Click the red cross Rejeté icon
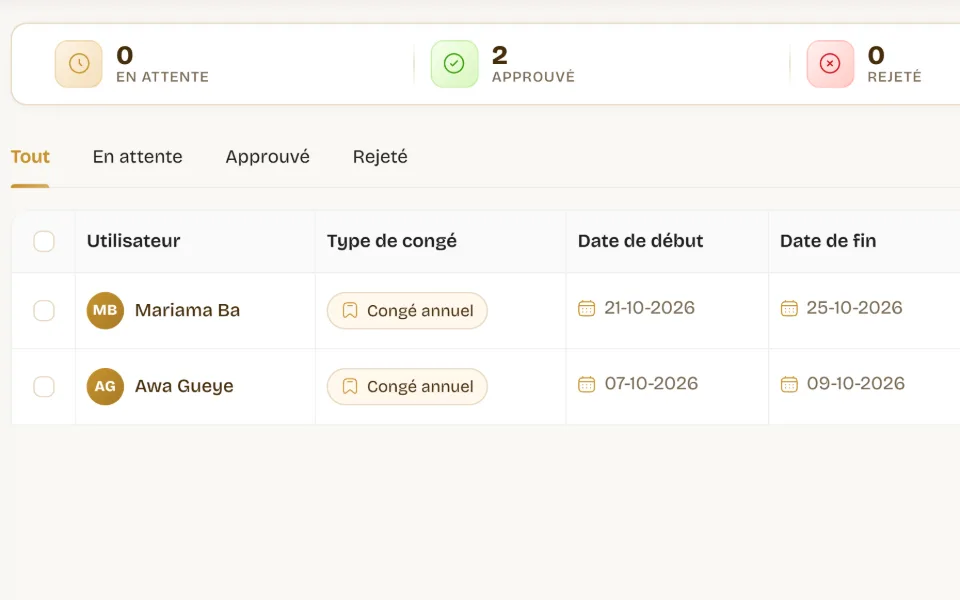 (830, 64)
